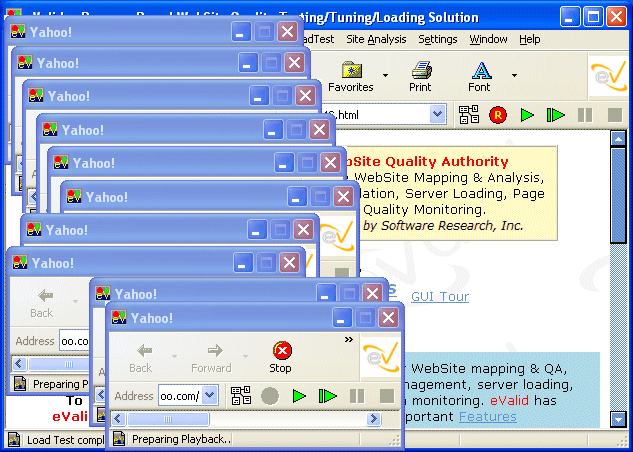The height and width of the screenshot is (452, 633).
Task: Click left scroll arrow in 'Preparing P' window
Action: tap(19, 364)
